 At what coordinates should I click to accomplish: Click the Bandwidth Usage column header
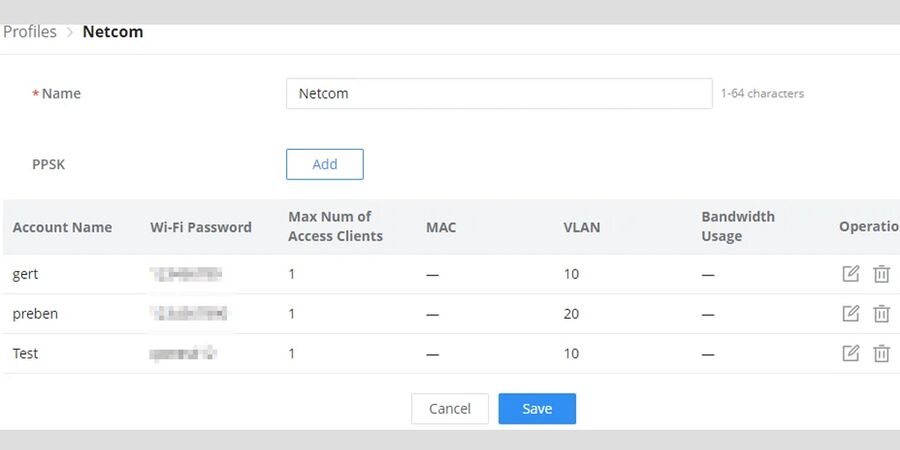click(x=737, y=227)
